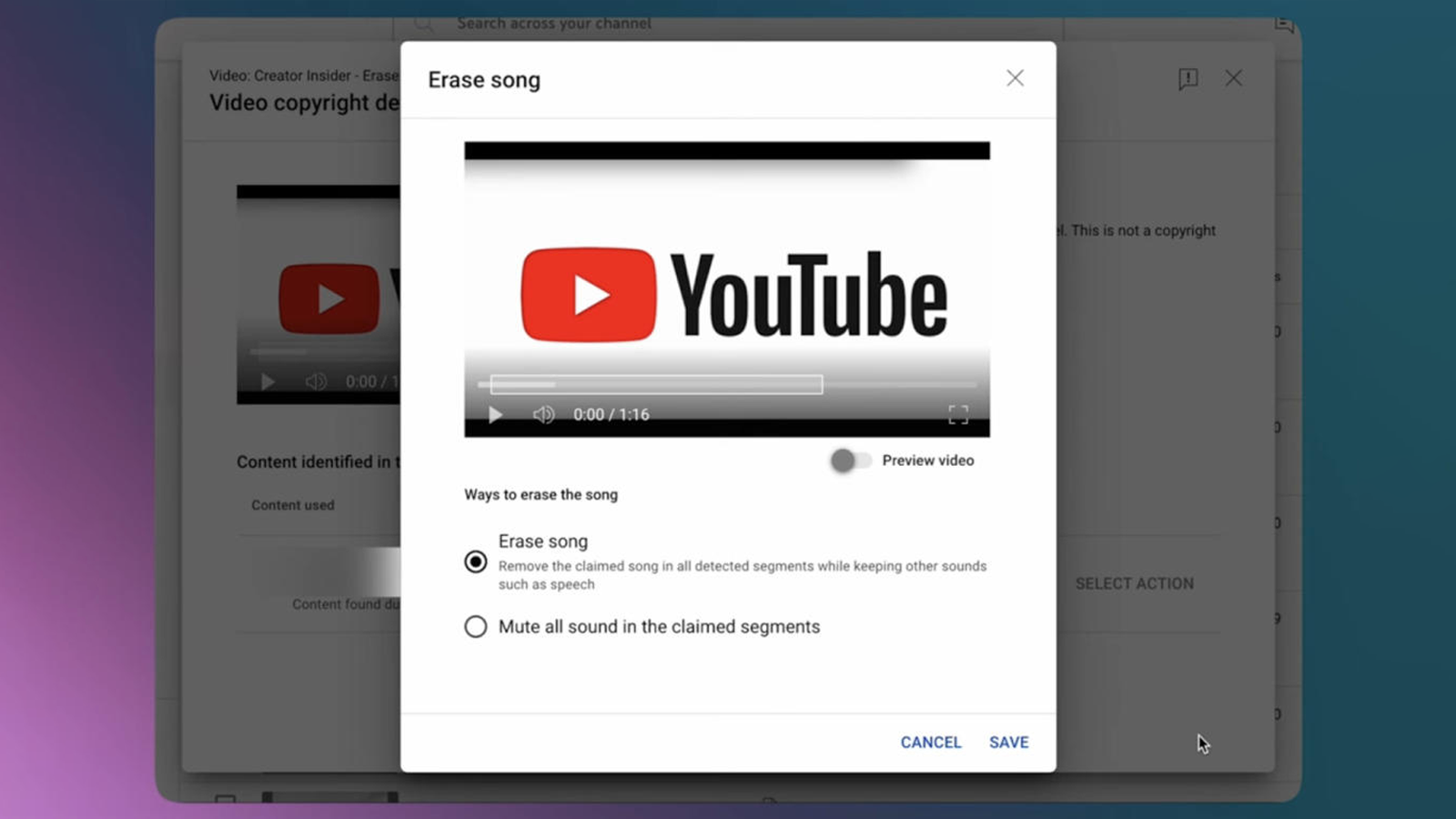Play the video in Erase song dialog
The width and height of the screenshot is (1456, 819).
495,415
